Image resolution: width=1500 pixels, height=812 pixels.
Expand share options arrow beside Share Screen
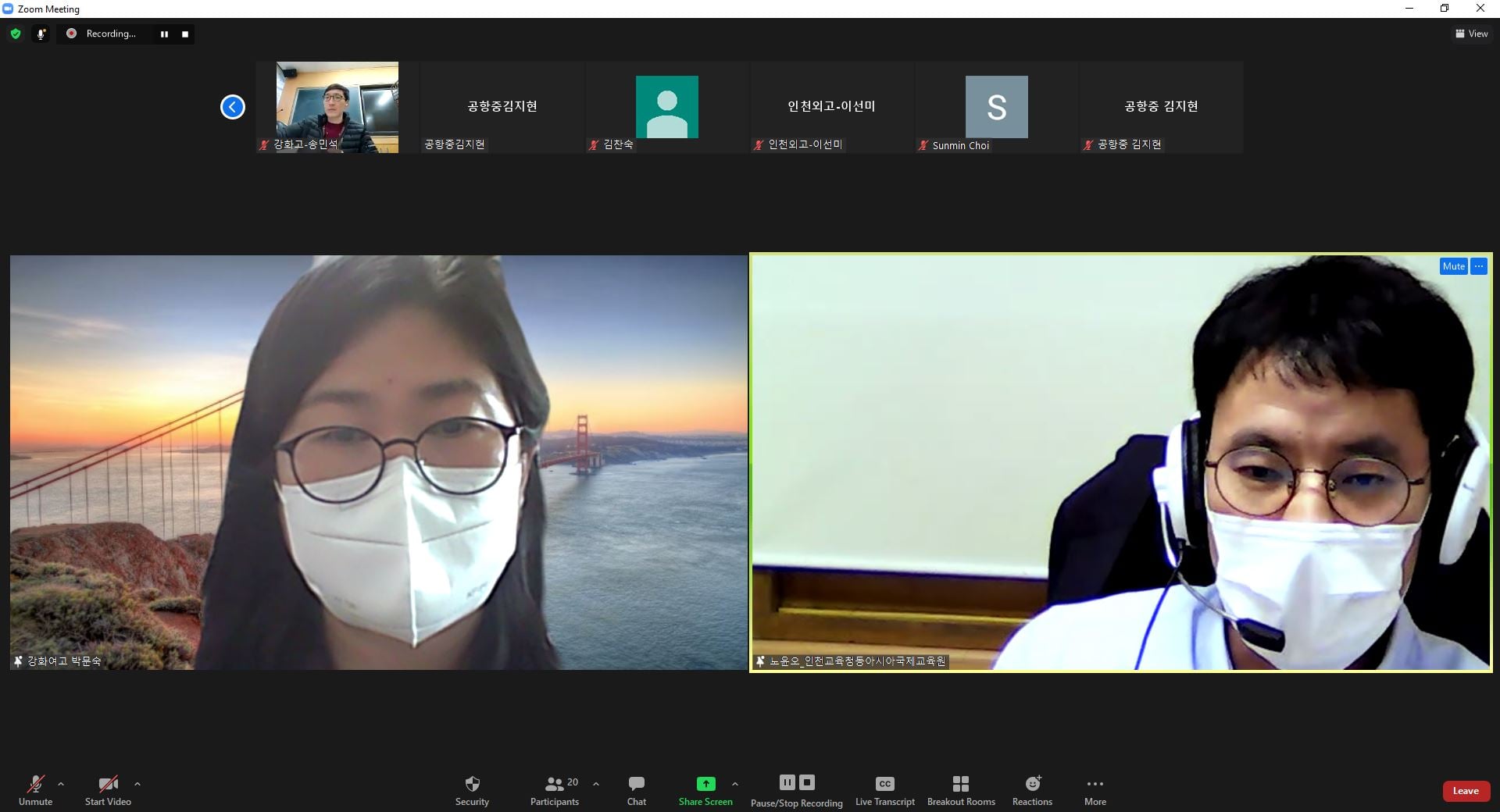click(734, 784)
